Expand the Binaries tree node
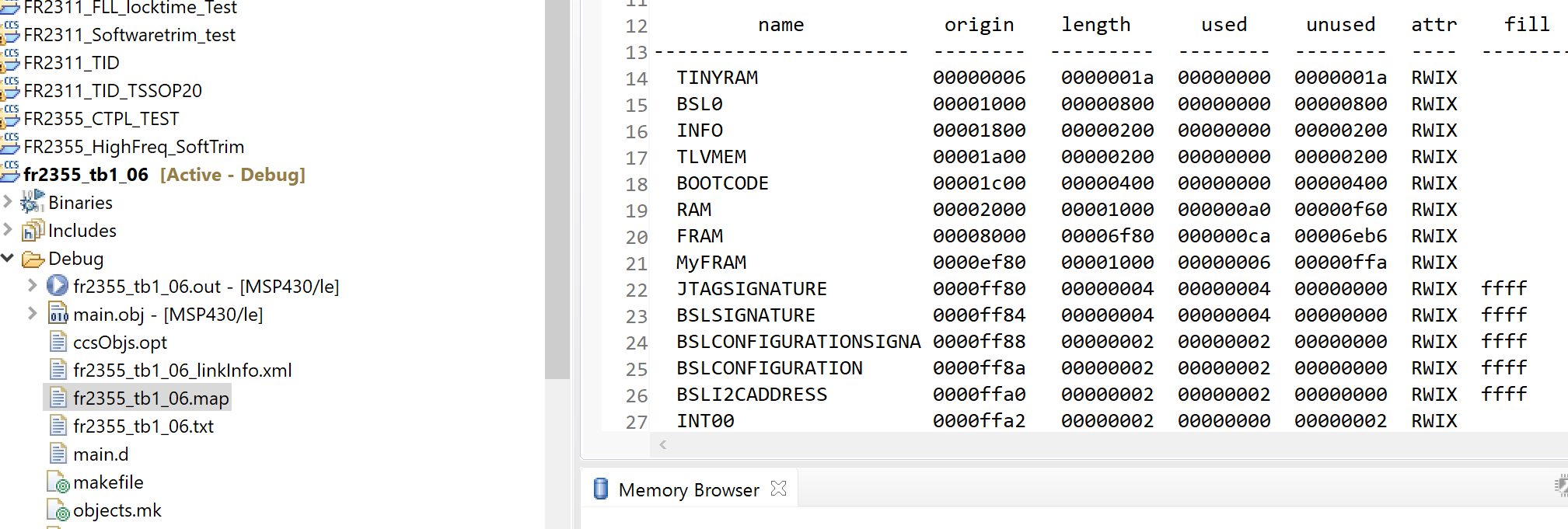 [x=8, y=203]
